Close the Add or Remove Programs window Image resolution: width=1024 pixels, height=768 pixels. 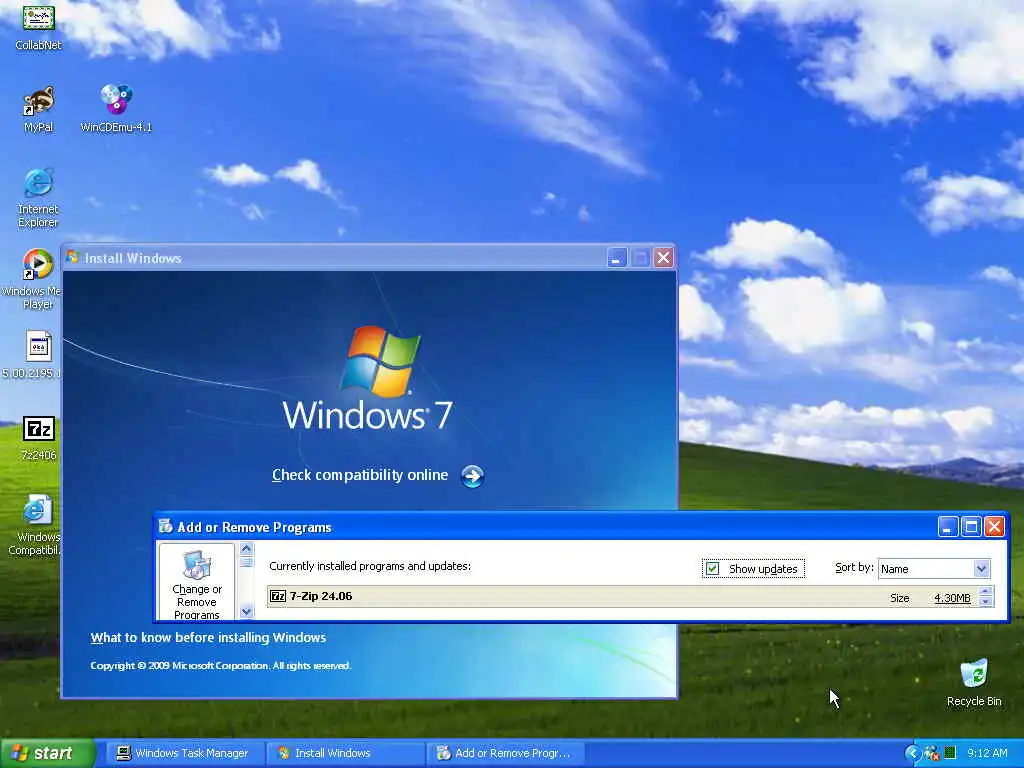(x=994, y=526)
